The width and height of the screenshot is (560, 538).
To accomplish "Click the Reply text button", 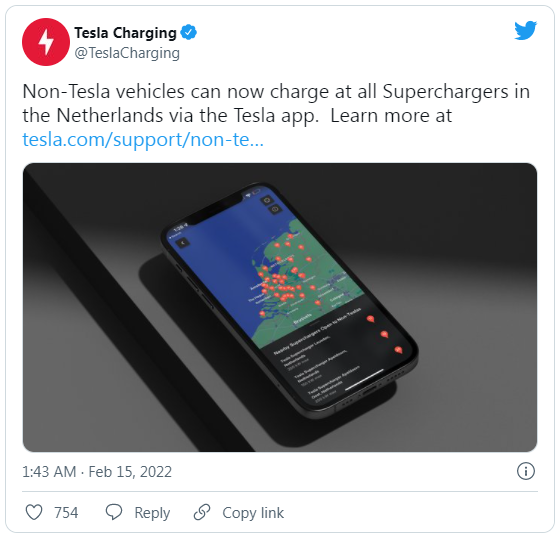I will (x=152, y=513).
